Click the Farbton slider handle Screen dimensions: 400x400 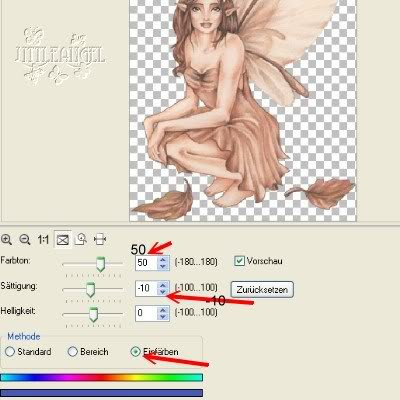point(100,264)
